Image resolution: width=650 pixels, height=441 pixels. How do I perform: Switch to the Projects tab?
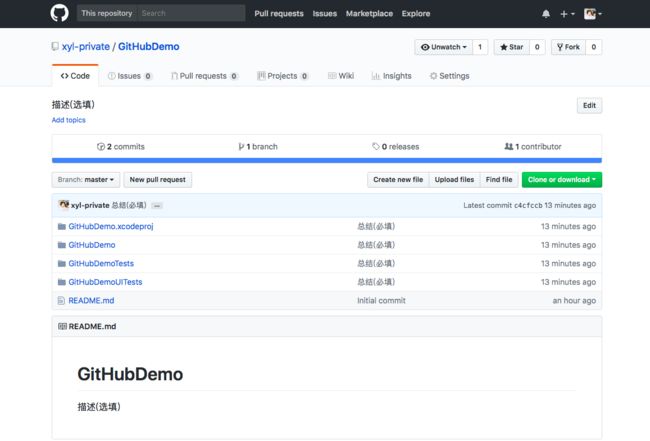pos(282,76)
